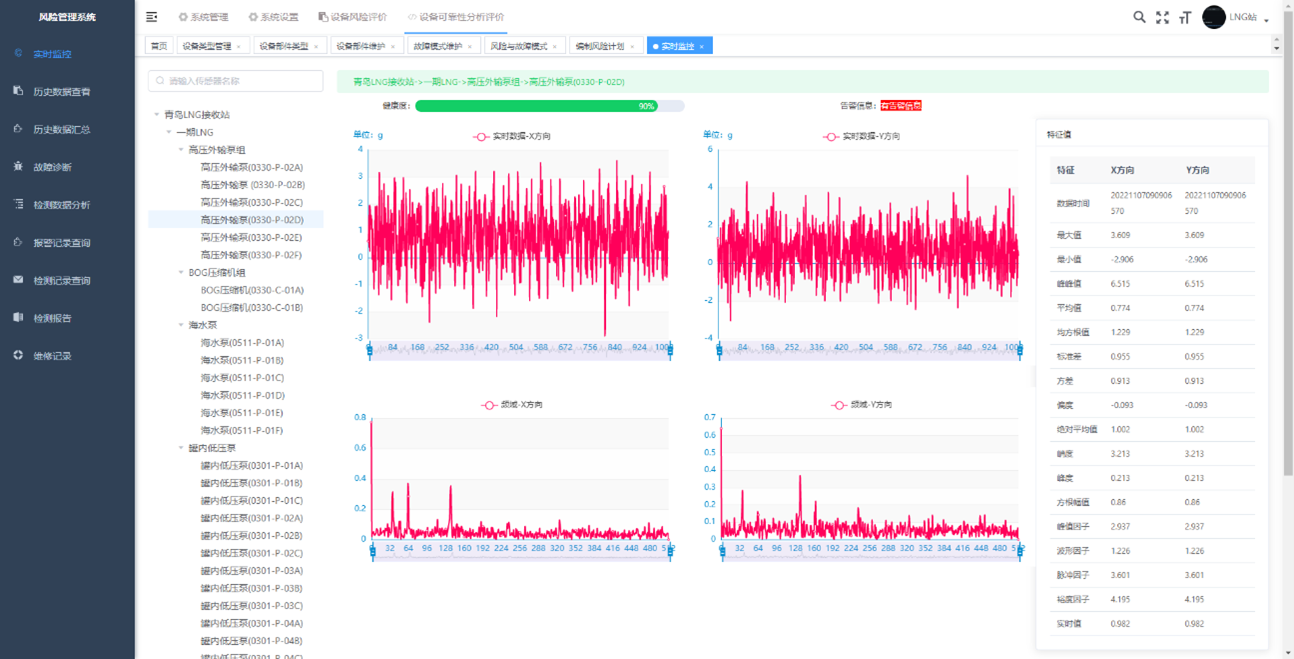1294x659 pixels.
Task: Enter fullscreen via the expand icon
Action: coord(1162,17)
